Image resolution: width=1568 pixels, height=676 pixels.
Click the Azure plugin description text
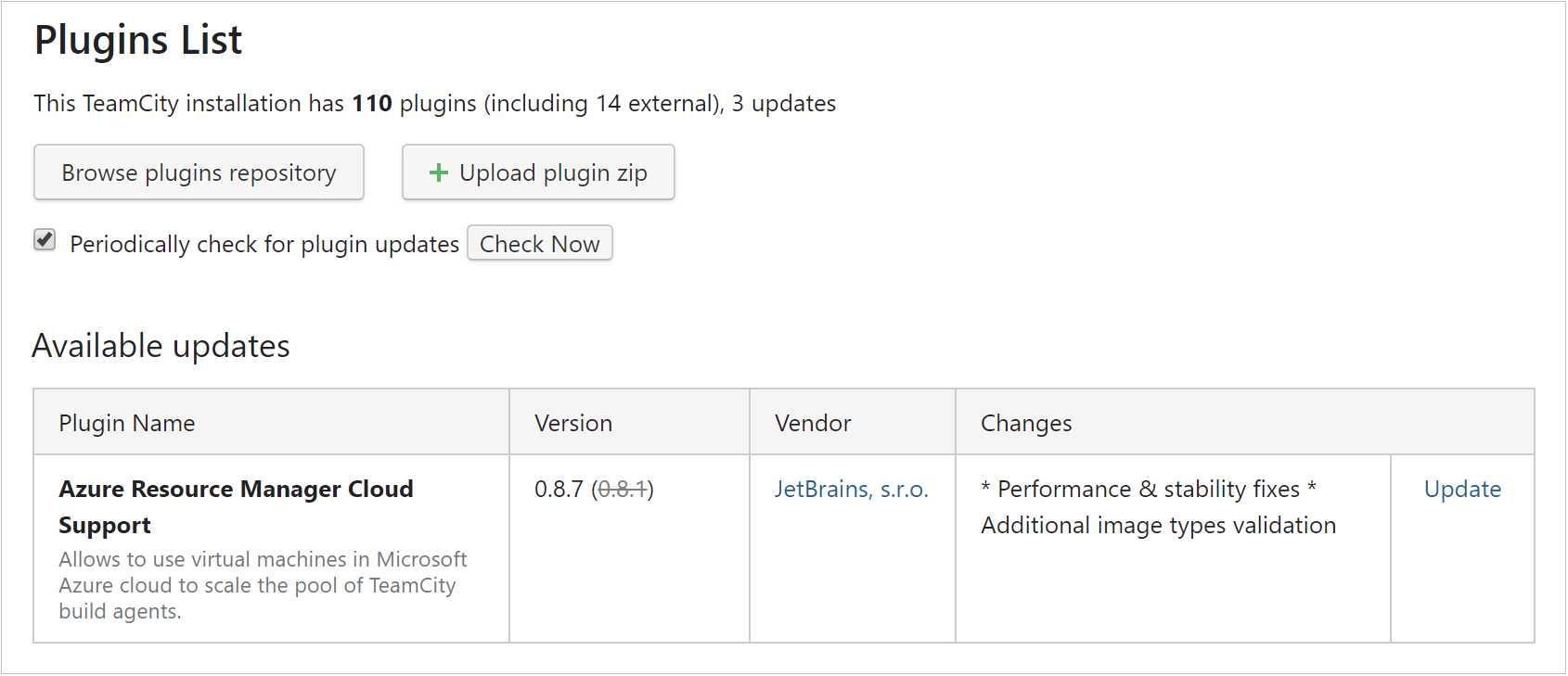coord(263,585)
